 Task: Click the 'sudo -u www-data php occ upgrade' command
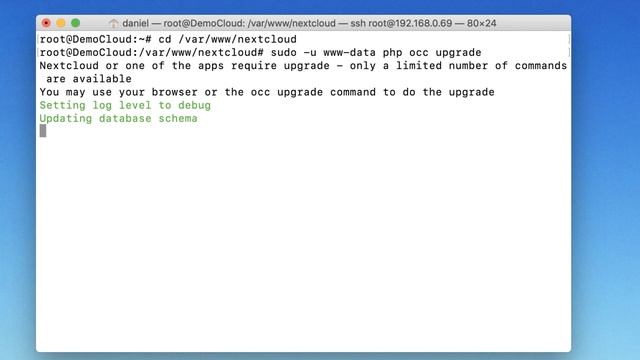coord(376,53)
